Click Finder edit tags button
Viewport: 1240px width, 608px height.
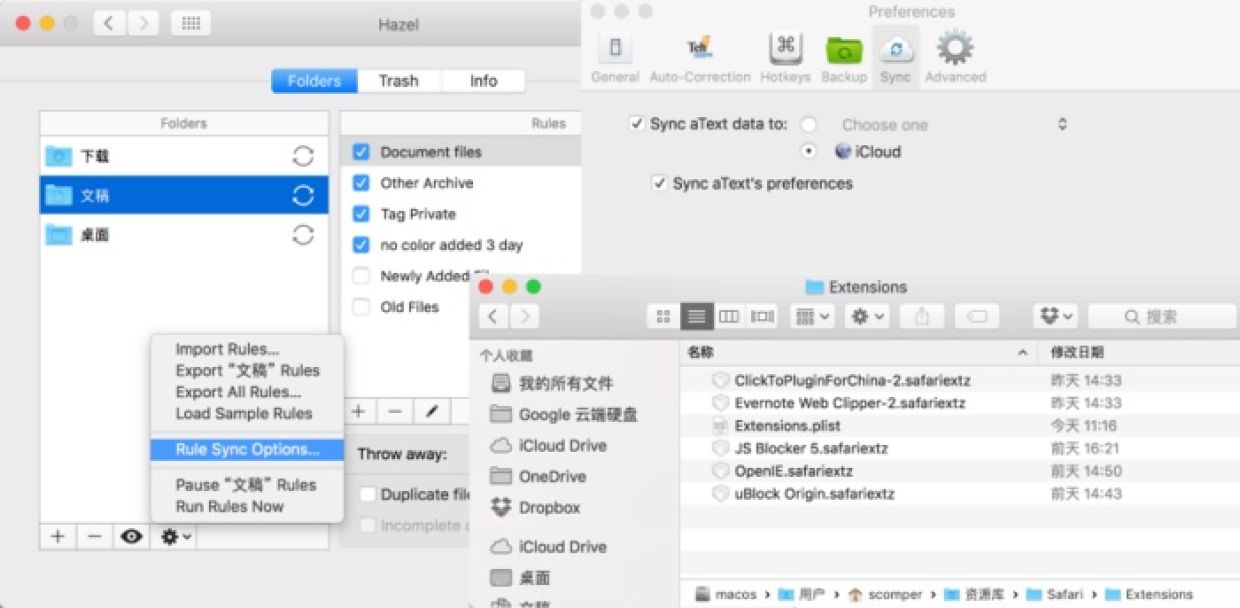coord(977,316)
